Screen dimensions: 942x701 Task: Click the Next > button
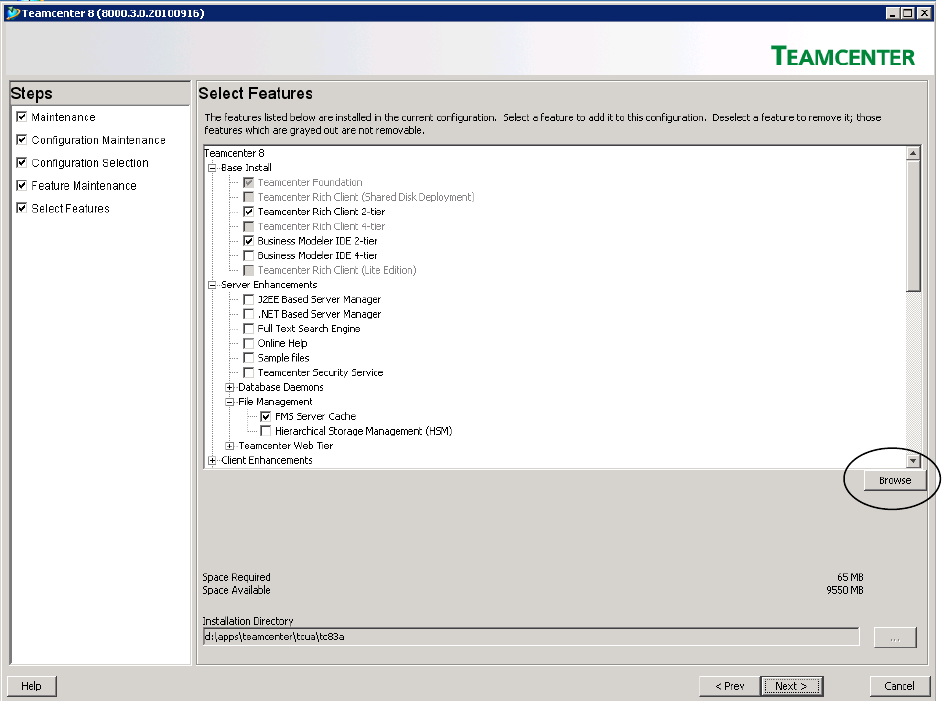[791, 686]
